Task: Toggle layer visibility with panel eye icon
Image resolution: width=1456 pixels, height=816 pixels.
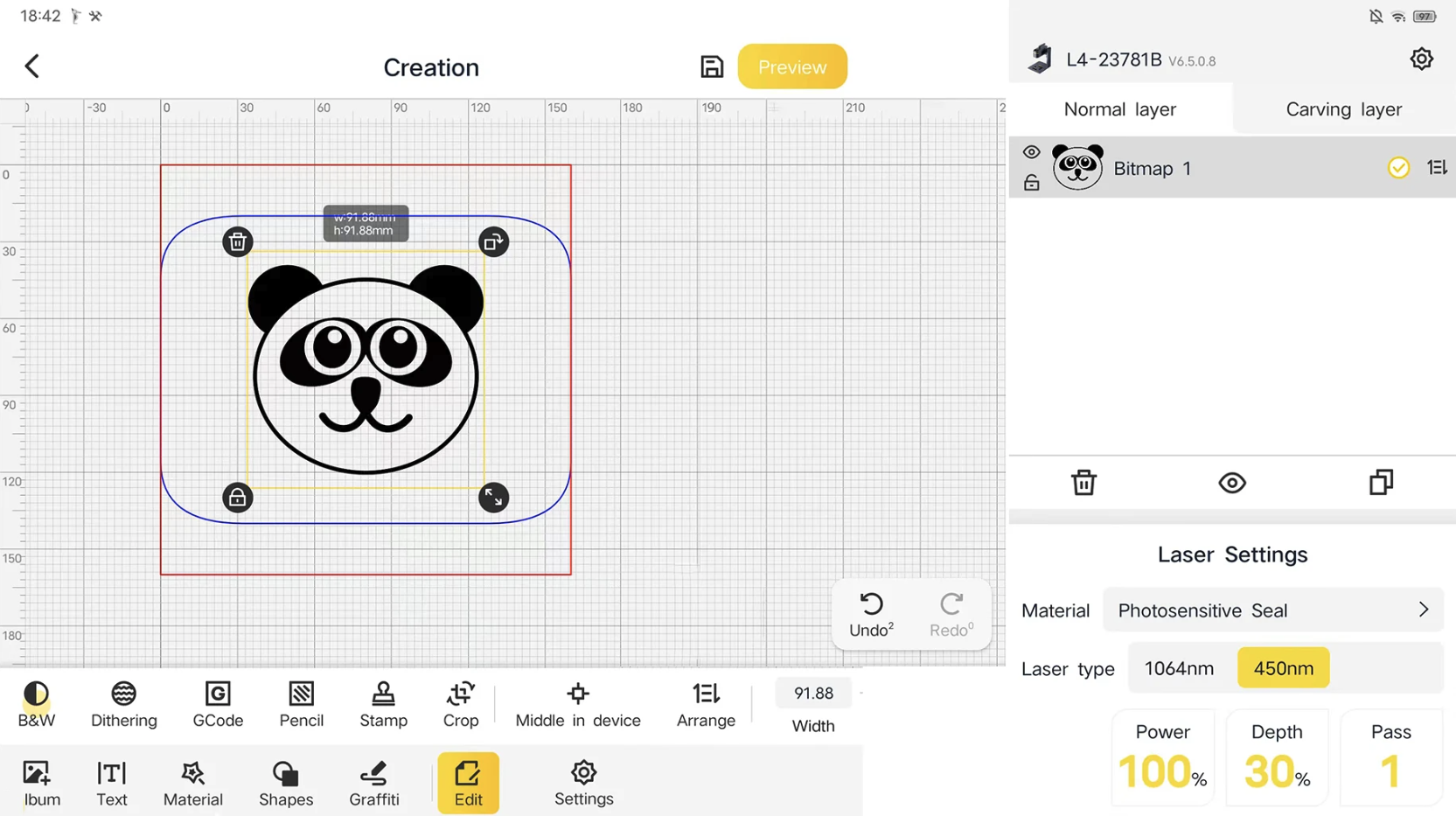Action: point(1232,482)
